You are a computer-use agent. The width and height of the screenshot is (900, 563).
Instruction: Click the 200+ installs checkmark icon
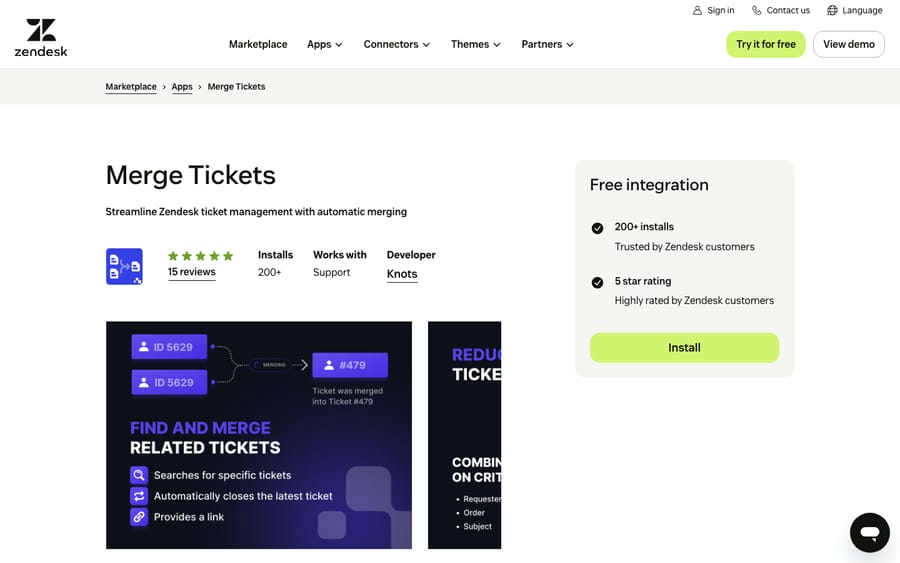pos(597,228)
